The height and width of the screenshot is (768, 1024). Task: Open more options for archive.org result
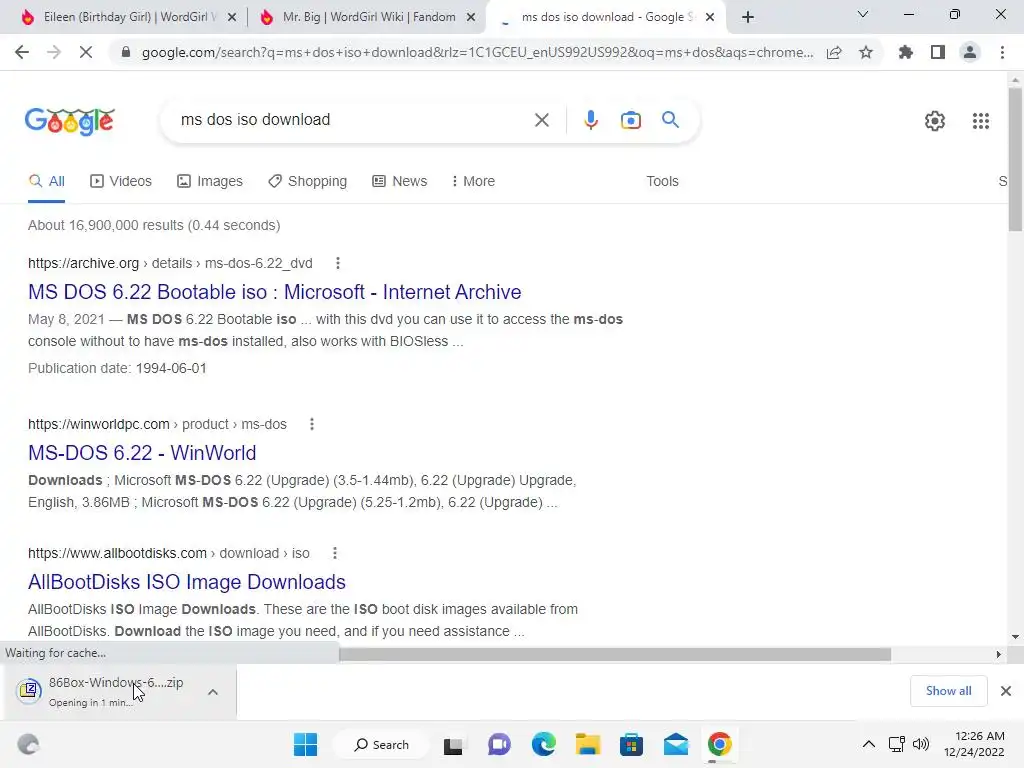point(338,263)
